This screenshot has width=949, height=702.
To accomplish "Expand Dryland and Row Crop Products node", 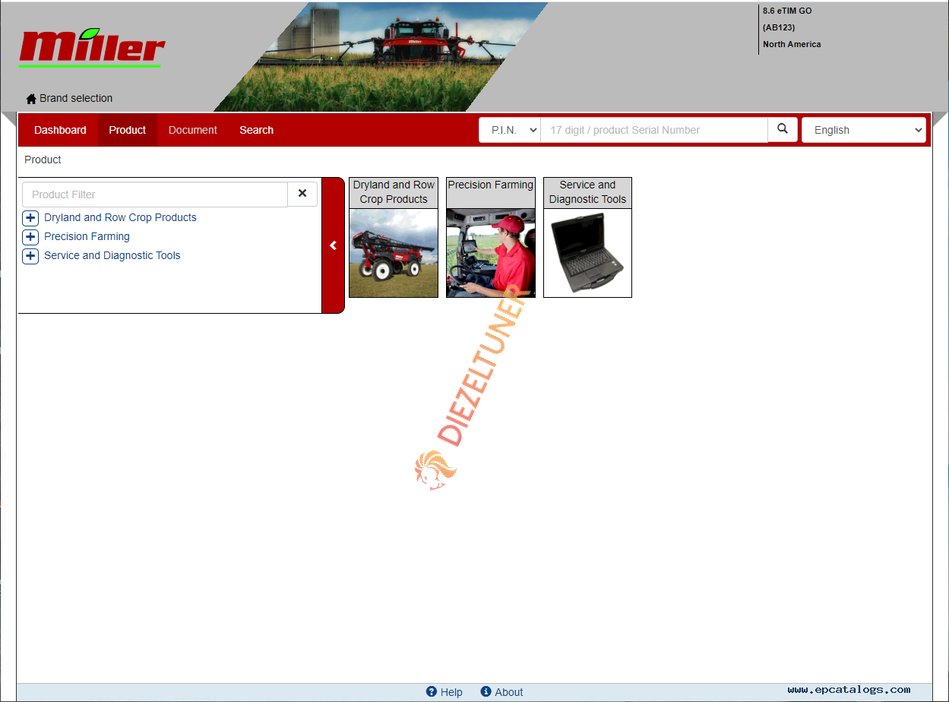I will (30, 218).
